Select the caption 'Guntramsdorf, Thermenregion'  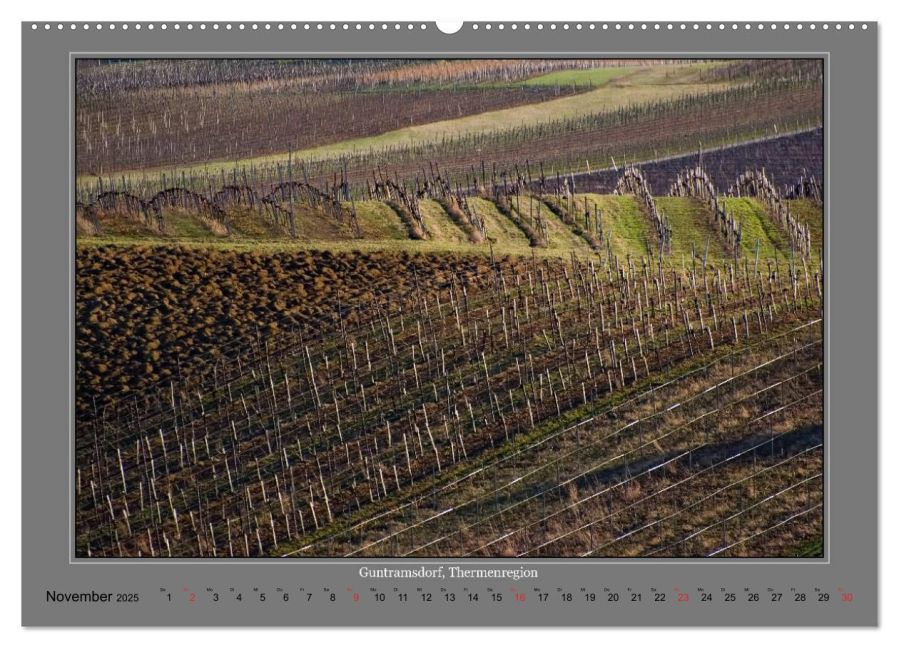(448, 572)
